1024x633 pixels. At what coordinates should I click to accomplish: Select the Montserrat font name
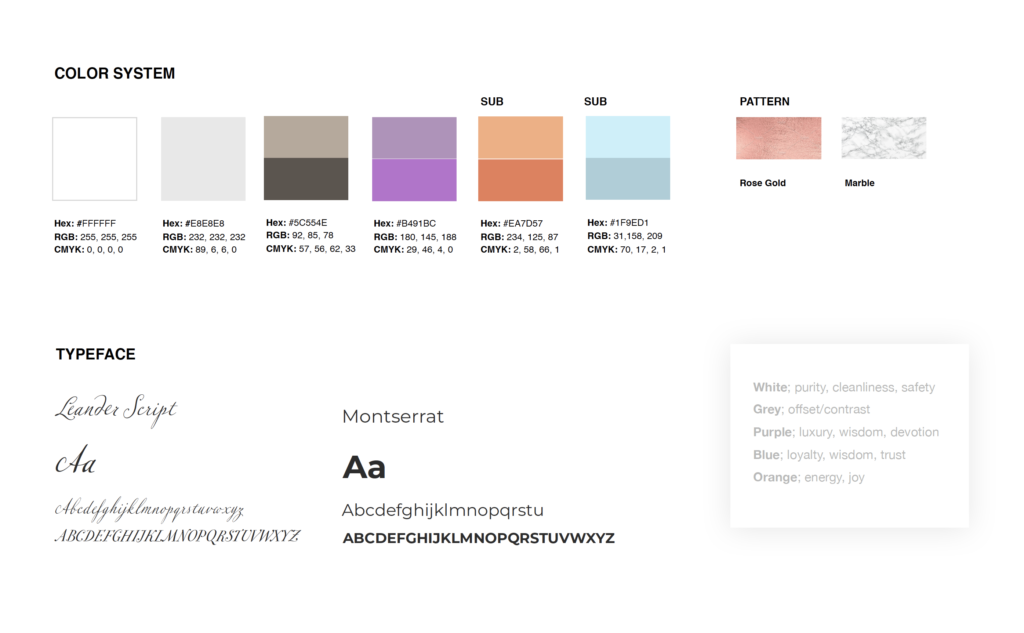pyautogui.click(x=392, y=416)
